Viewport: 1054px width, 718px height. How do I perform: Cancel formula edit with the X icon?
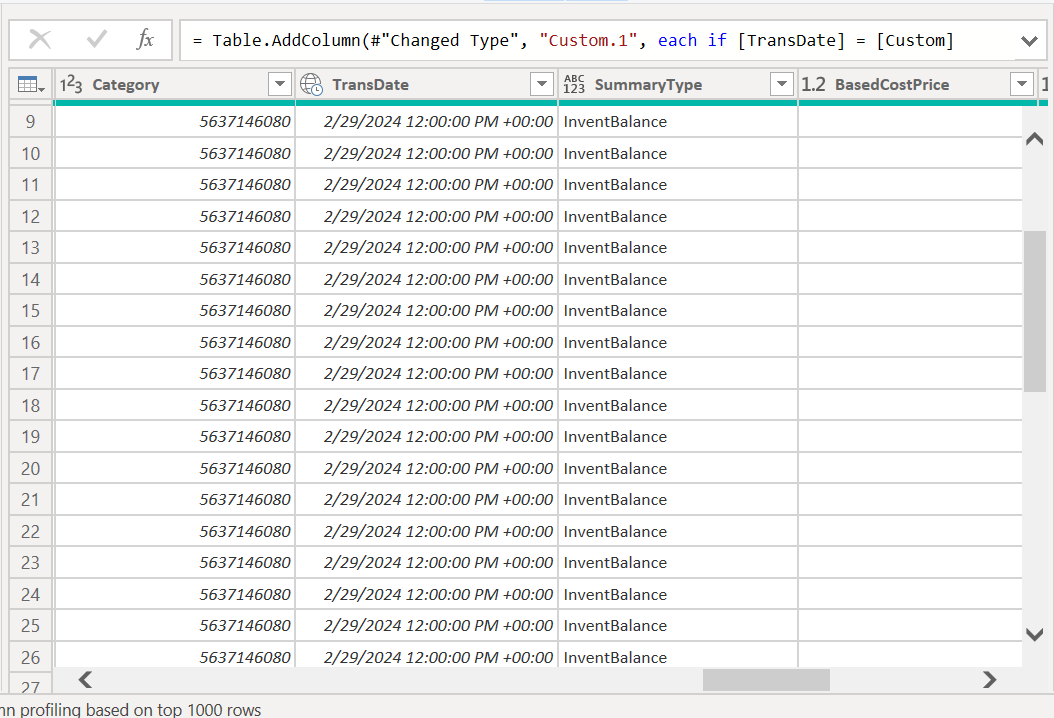tap(40, 40)
